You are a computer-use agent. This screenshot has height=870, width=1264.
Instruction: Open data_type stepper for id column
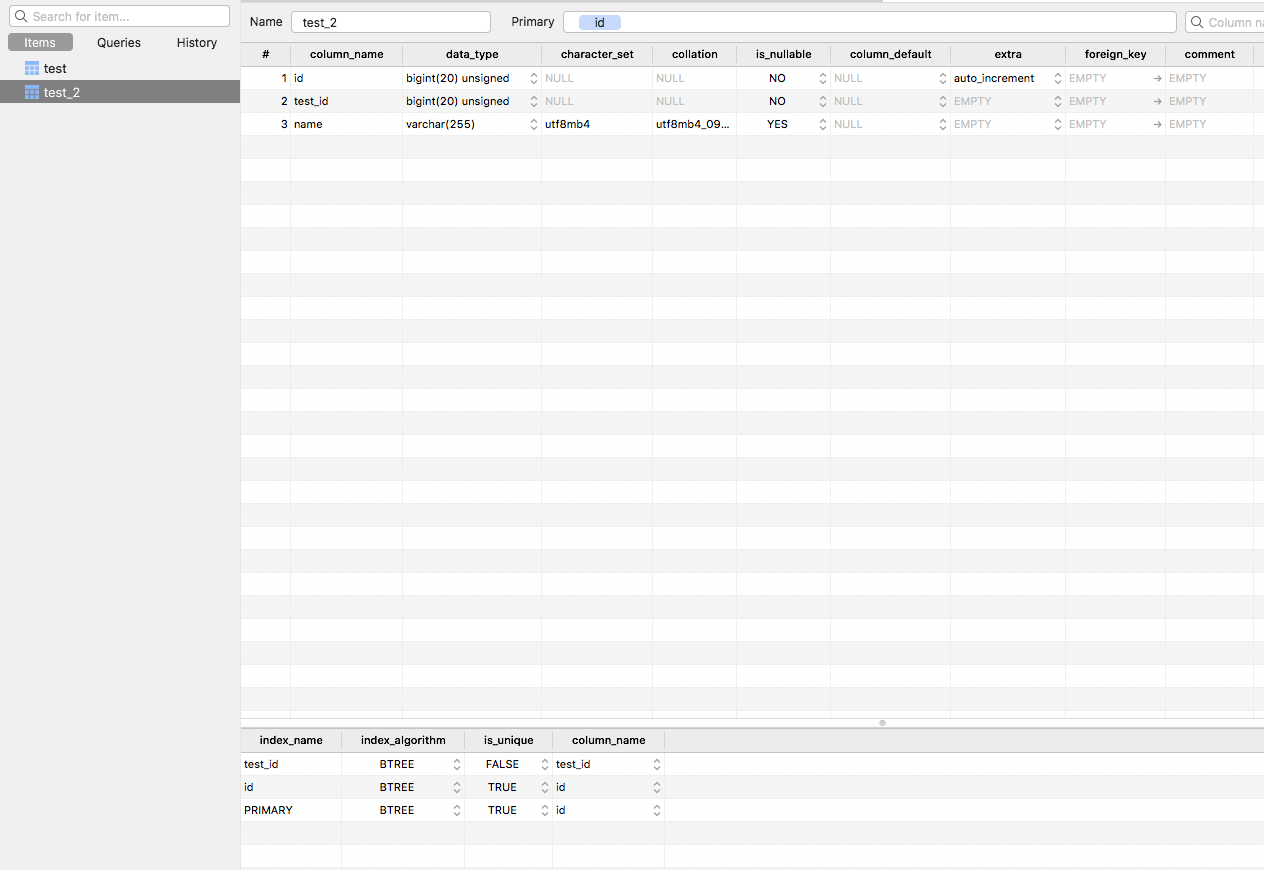pyautogui.click(x=533, y=77)
